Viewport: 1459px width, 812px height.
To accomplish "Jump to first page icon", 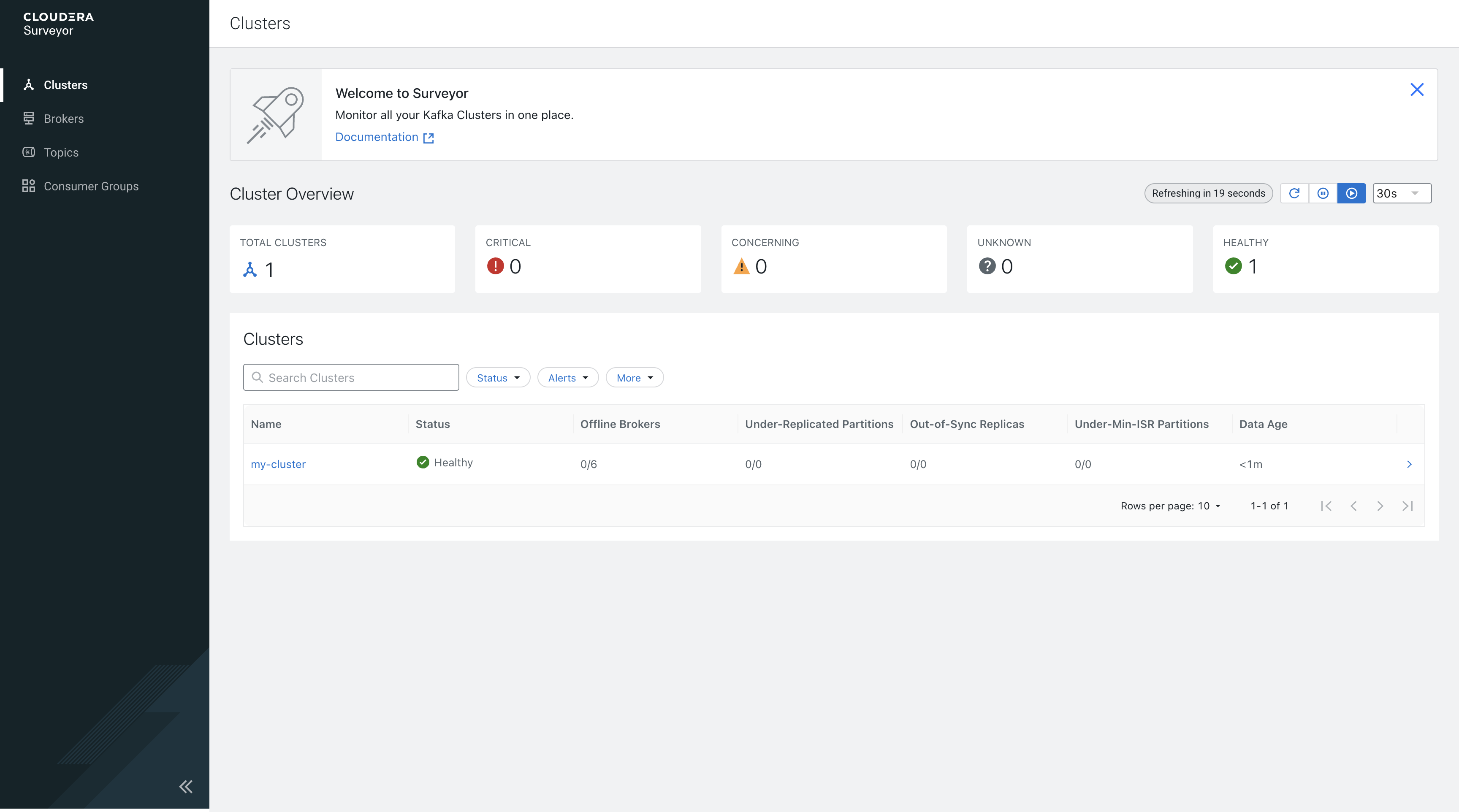I will pos(1326,506).
